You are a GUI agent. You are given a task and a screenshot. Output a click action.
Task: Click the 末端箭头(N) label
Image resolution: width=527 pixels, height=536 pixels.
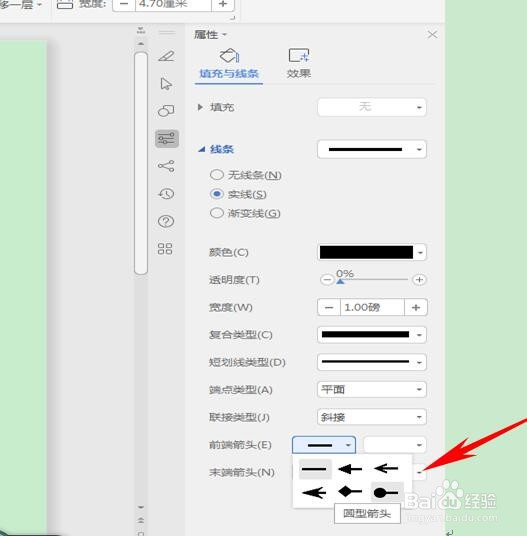[242, 472]
